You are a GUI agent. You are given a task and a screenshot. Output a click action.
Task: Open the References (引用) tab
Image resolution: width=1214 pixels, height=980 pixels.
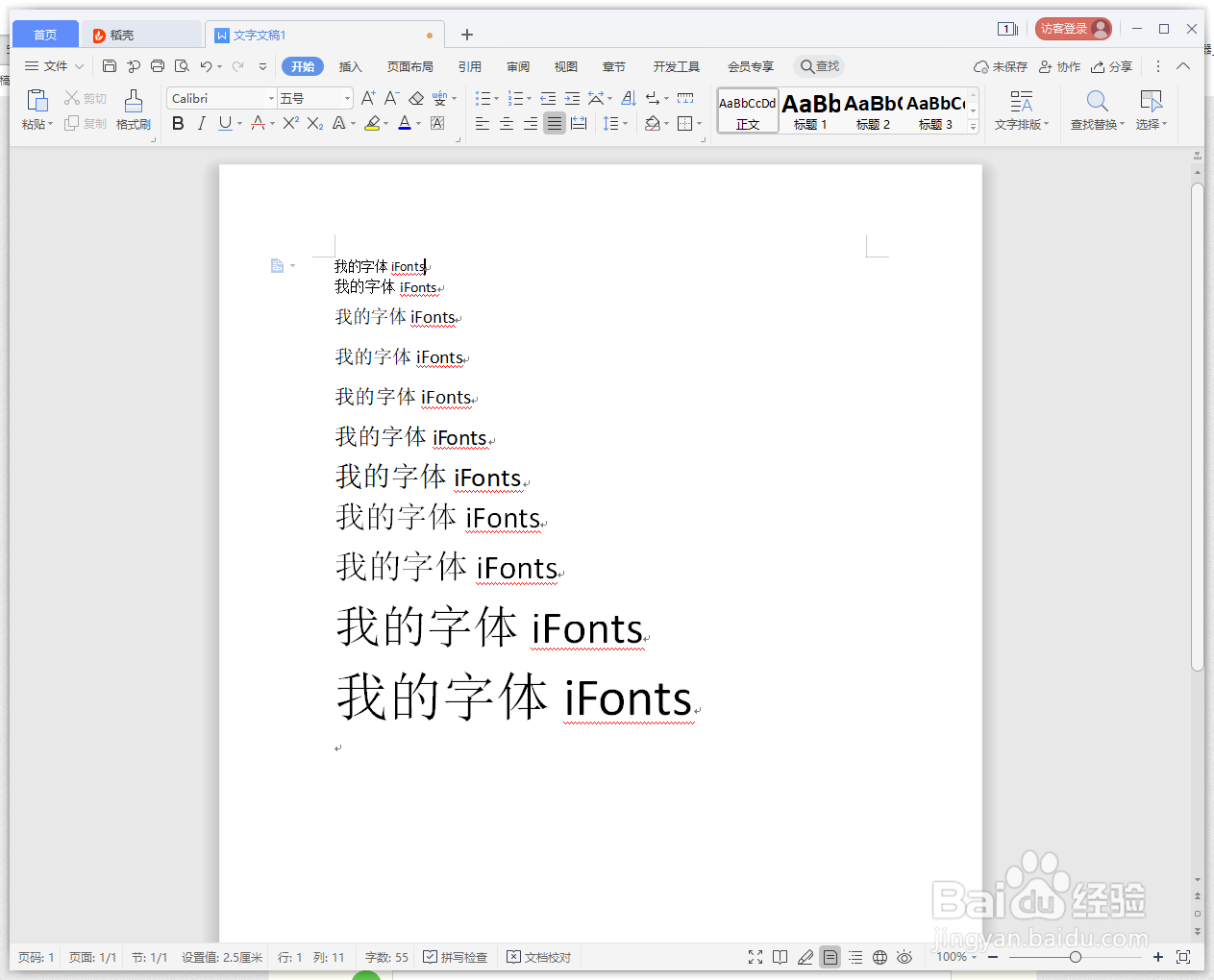470,66
